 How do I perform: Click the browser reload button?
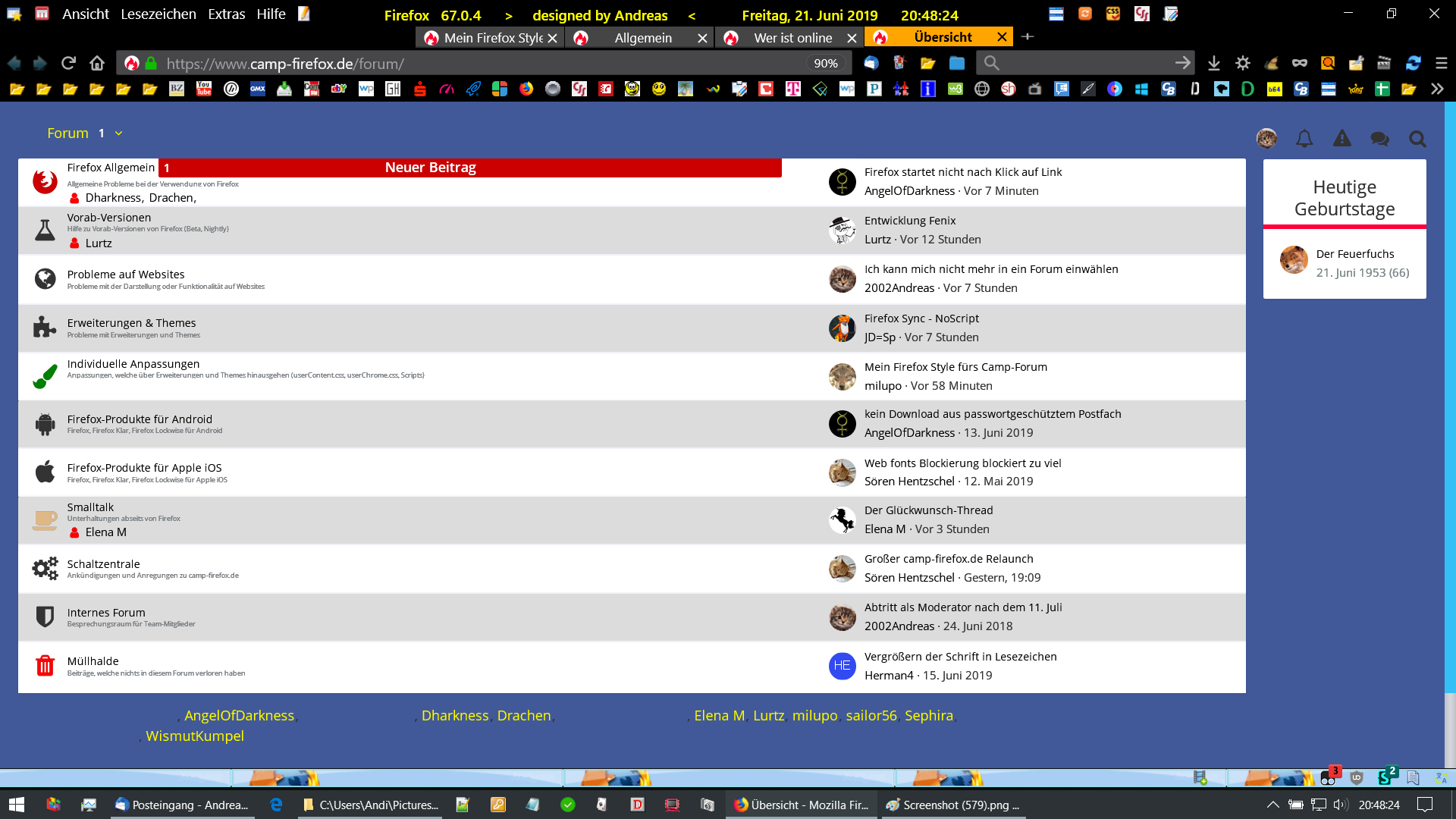(68, 64)
